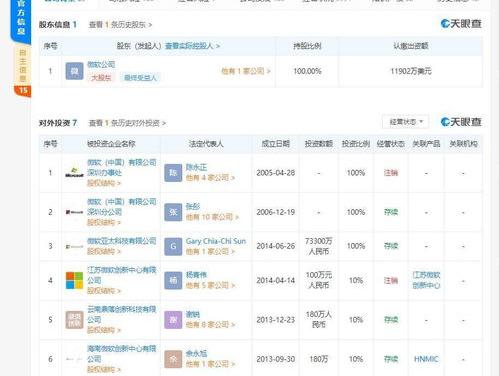Click the date 2006-12-19
The width and height of the screenshot is (499, 376).
click(x=276, y=212)
